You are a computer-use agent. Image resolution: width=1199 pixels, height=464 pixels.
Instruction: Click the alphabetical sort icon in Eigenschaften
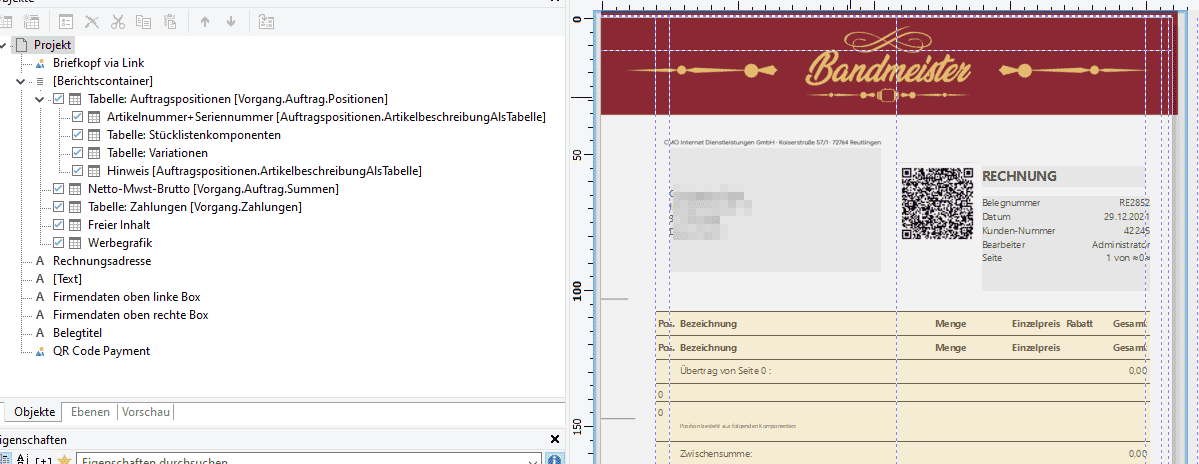[21, 460]
